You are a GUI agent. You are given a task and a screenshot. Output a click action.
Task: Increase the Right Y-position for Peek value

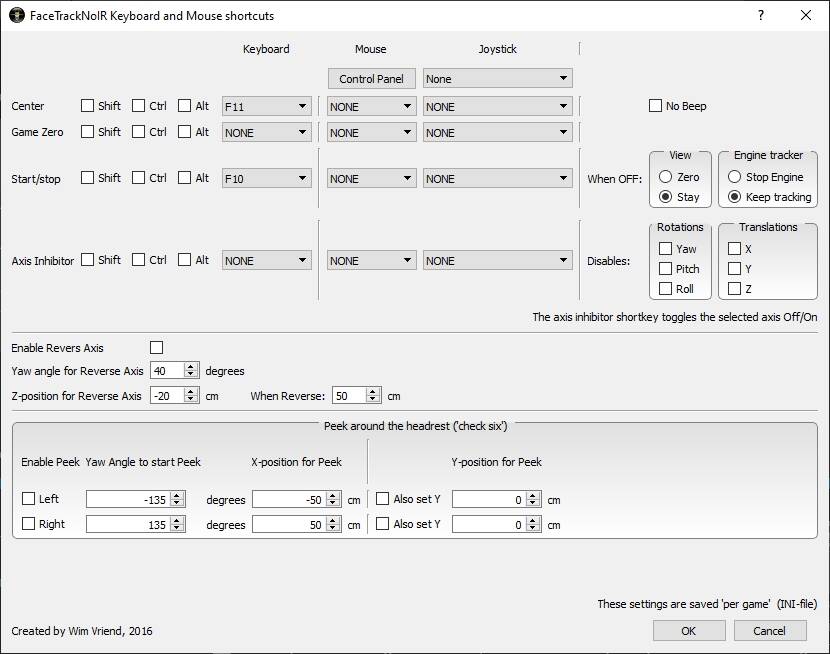pyautogui.click(x=534, y=521)
